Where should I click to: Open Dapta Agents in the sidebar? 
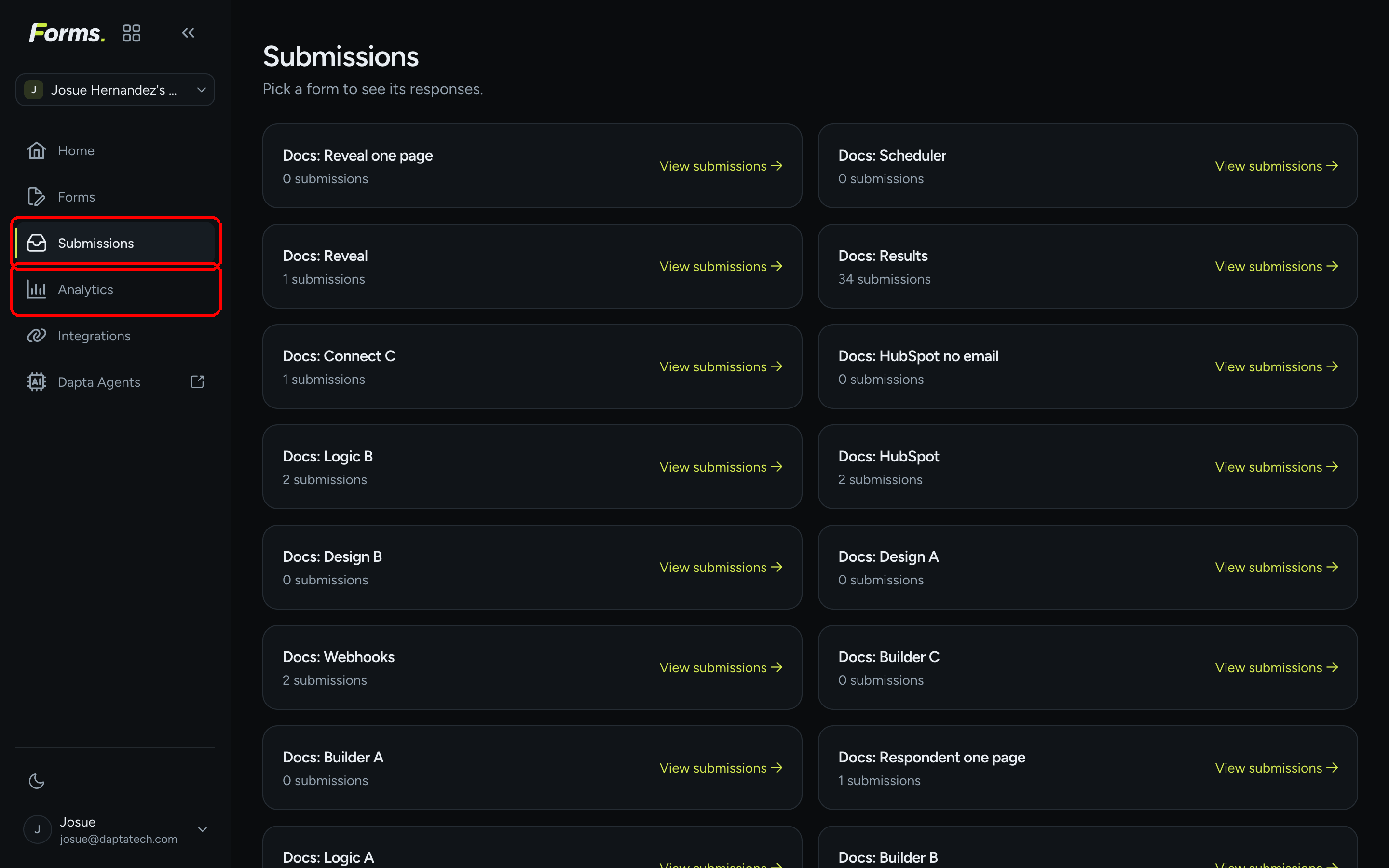(x=115, y=382)
